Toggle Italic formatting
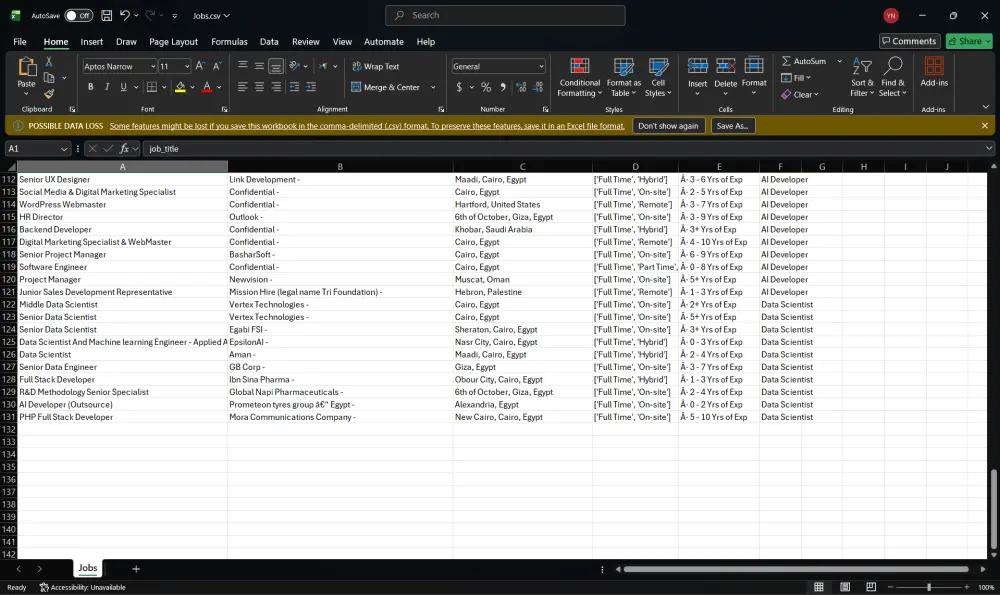 (x=107, y=87)
